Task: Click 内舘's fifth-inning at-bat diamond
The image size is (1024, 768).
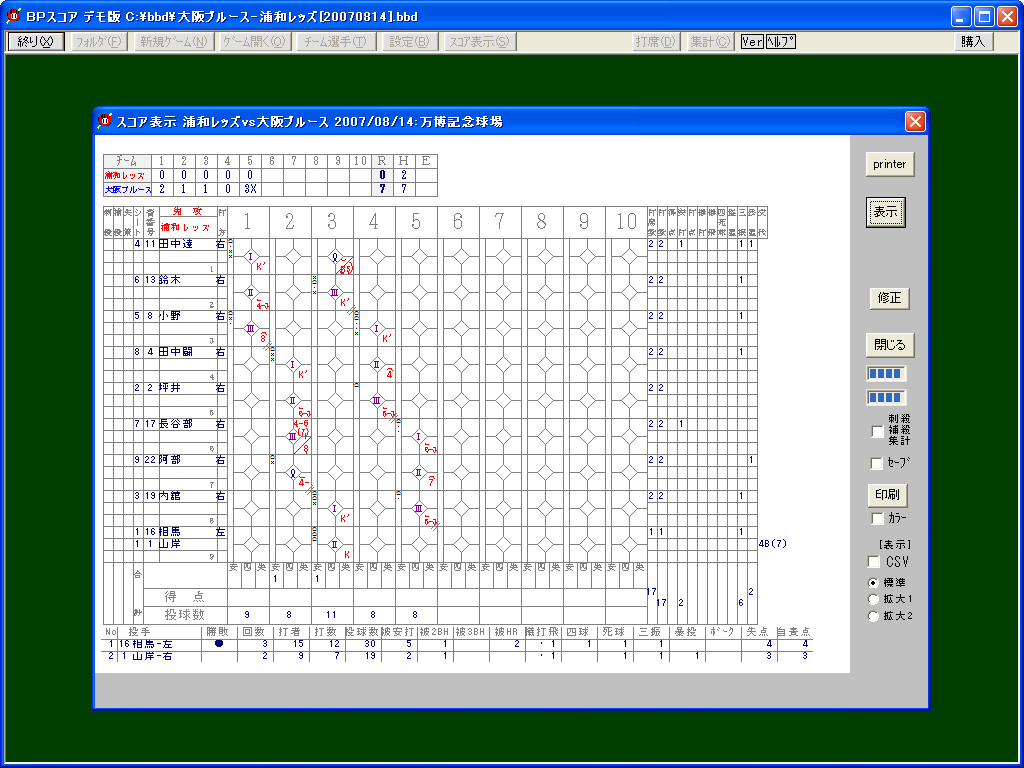Action: click(x=419, y=508)
